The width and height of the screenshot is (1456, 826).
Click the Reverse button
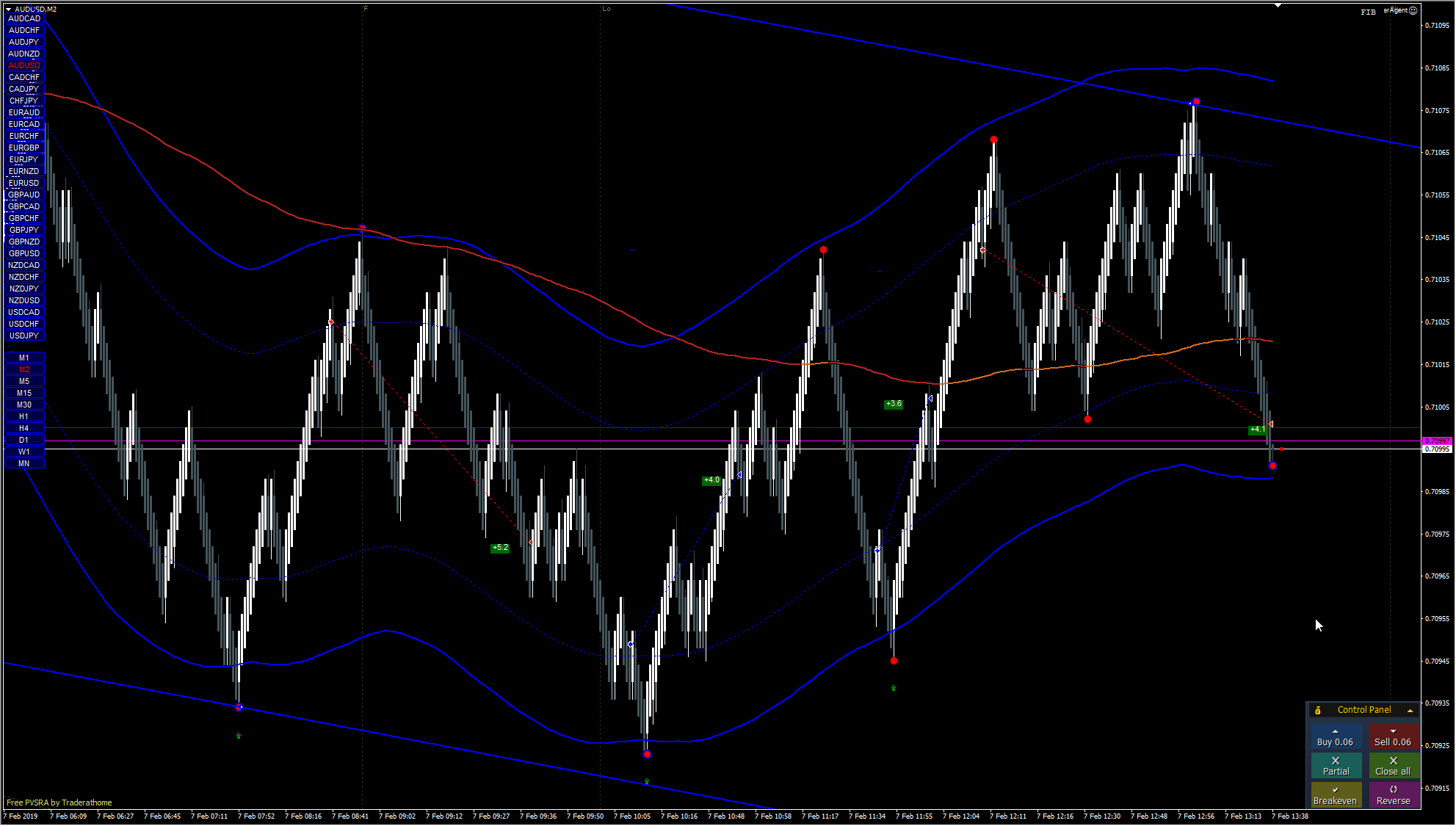coord(1394,796)
